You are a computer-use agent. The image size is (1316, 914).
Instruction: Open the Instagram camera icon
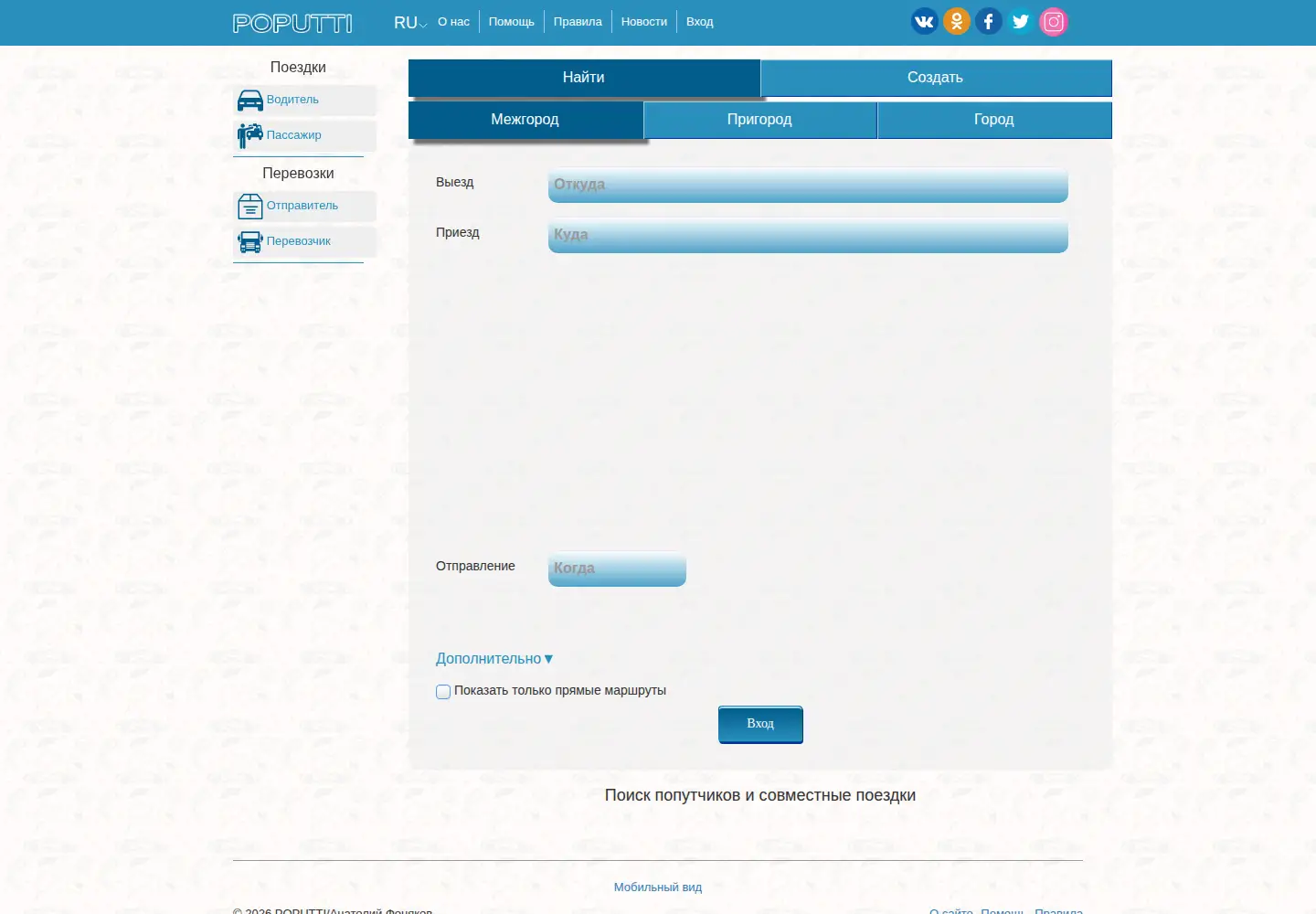(1054, 21)
